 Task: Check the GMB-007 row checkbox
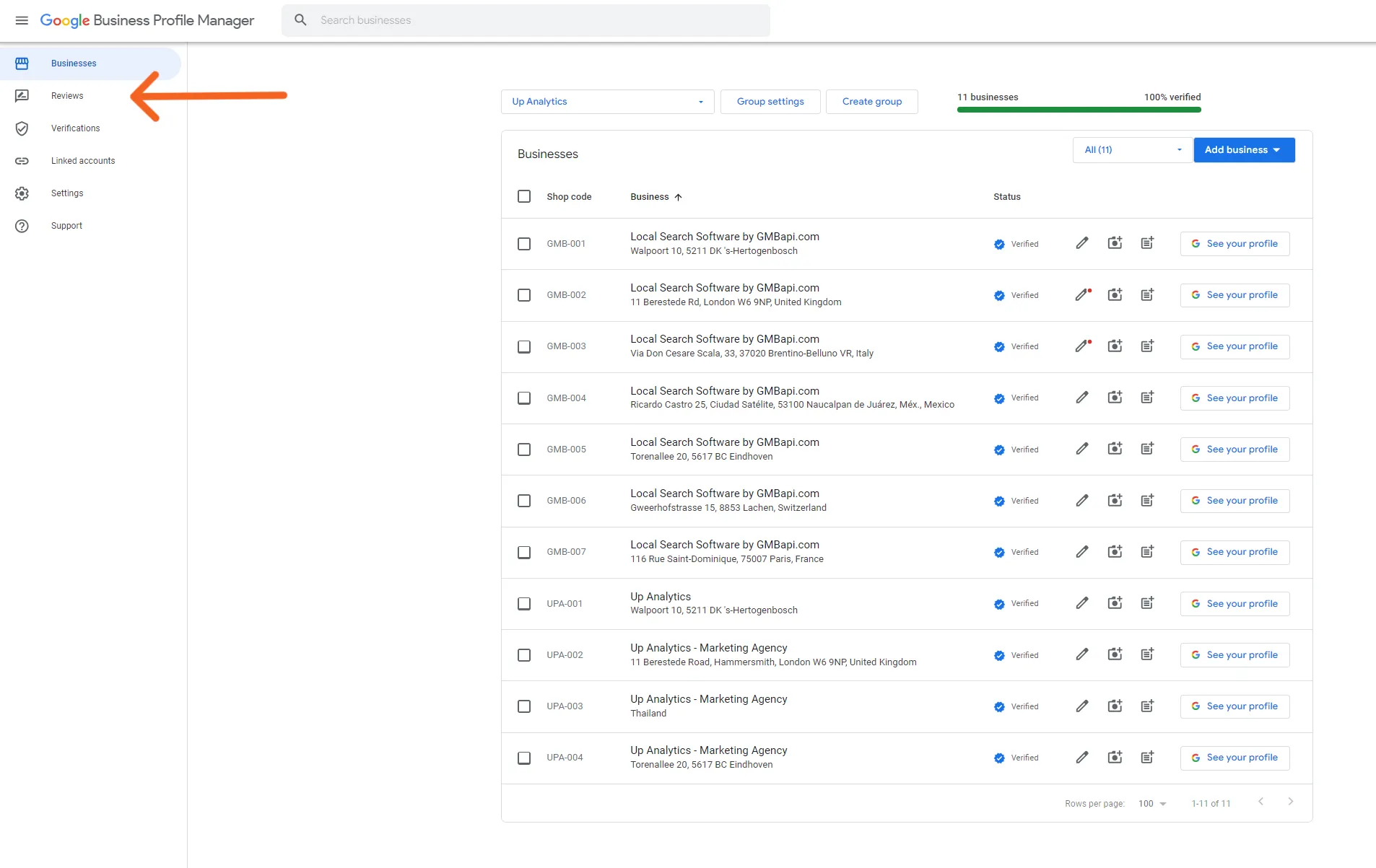click(524, 552)
